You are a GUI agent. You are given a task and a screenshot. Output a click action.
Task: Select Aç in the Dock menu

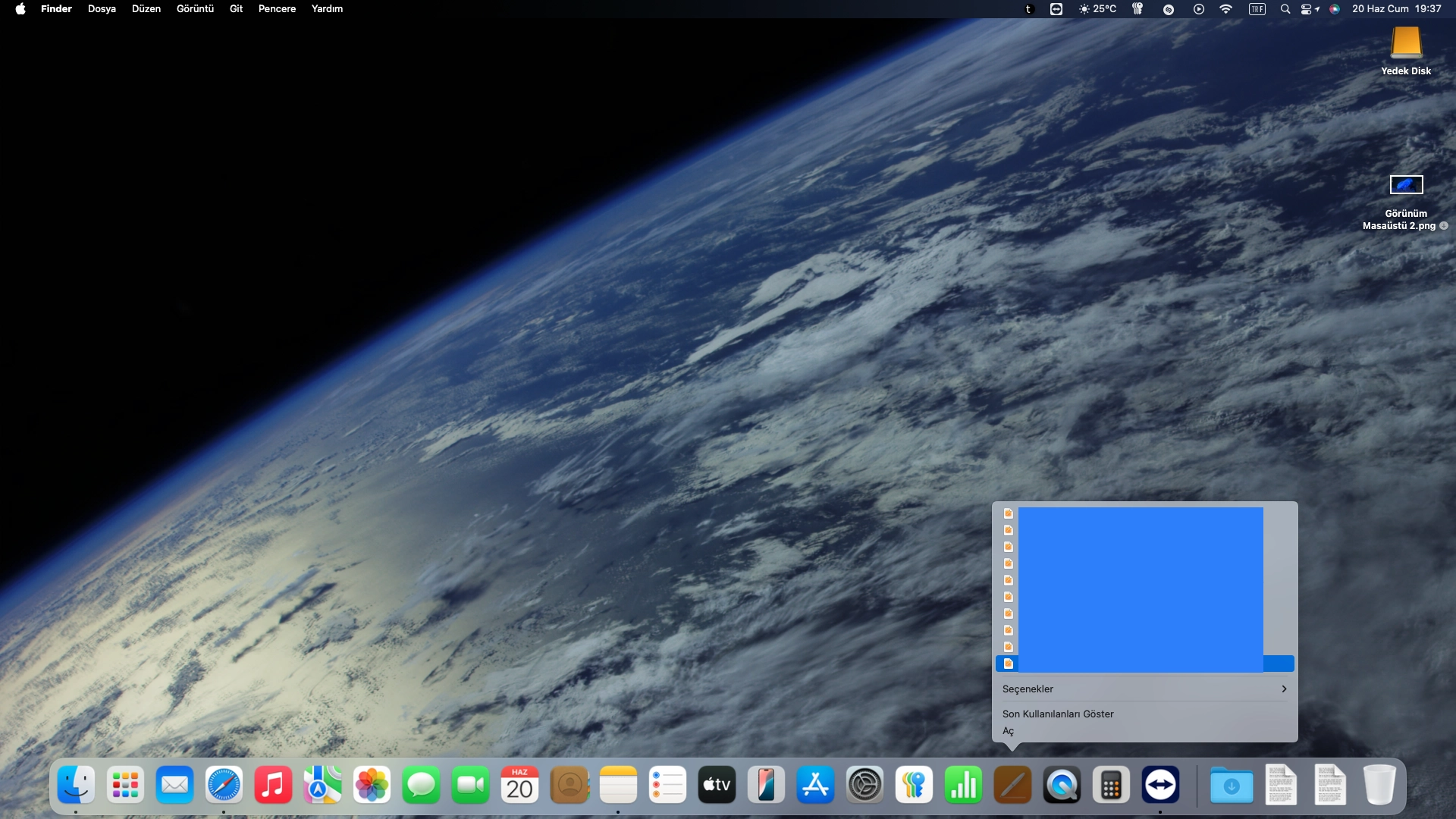point(1144,731)
